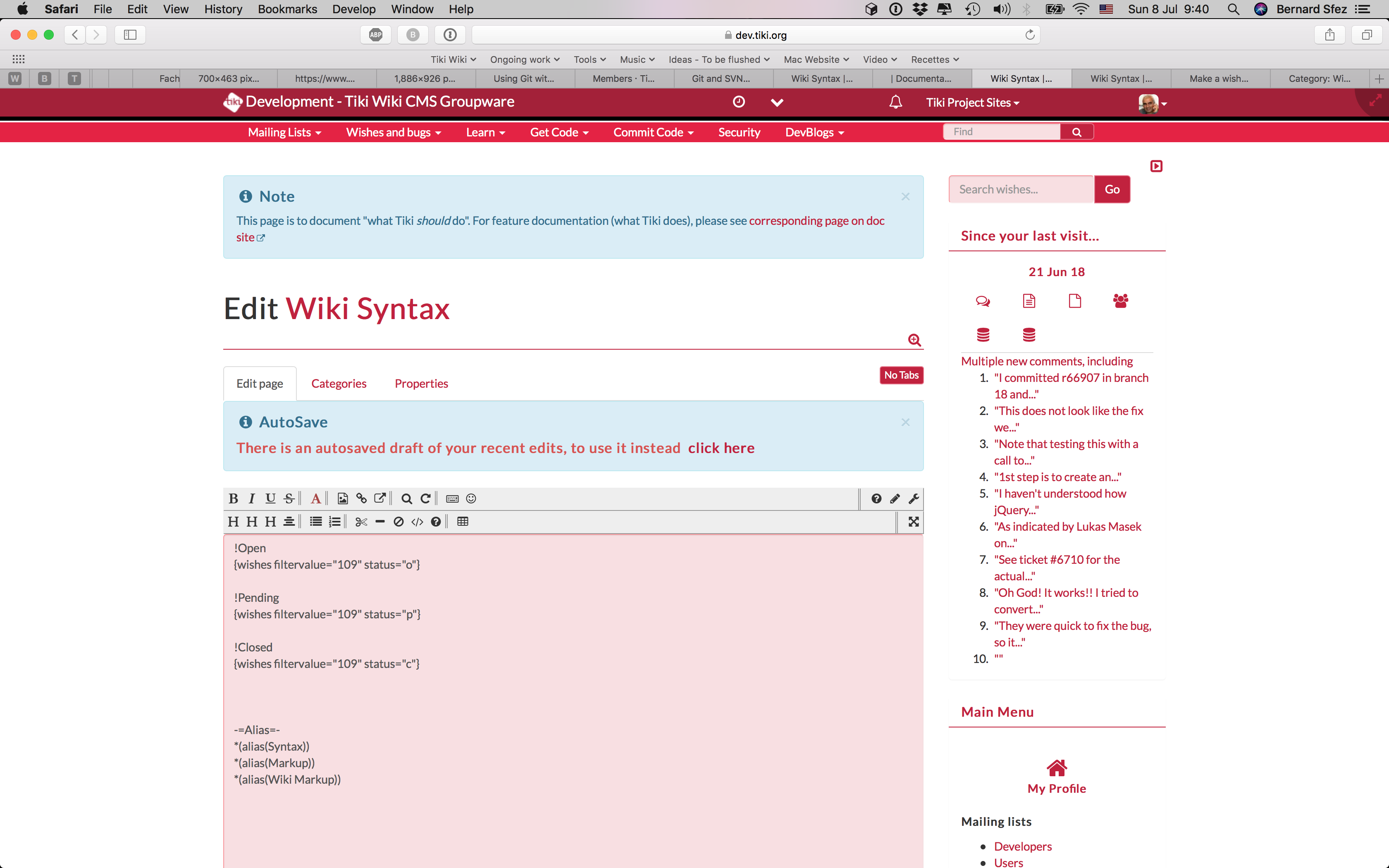Insert special characters with the keyboard icon
This screenshot has width=1389, height=868.
coord(452,498)
